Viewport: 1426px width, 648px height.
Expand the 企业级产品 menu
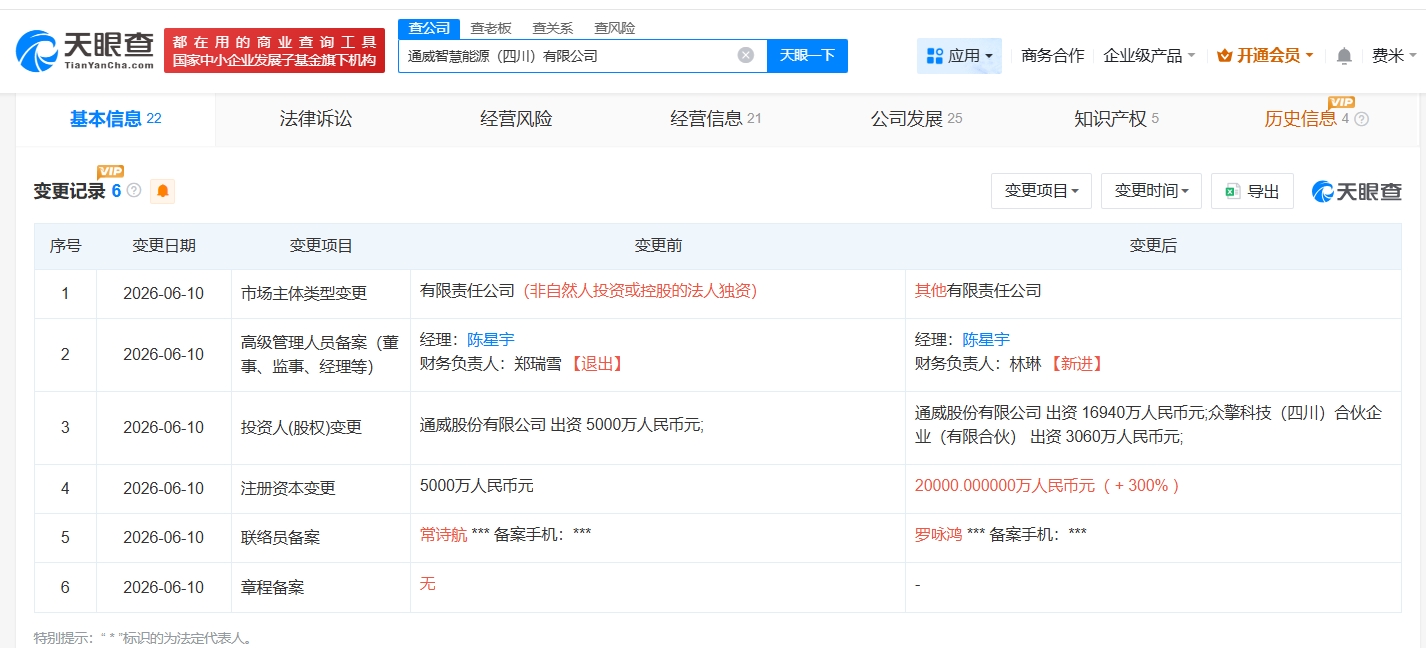[1149, 56]
